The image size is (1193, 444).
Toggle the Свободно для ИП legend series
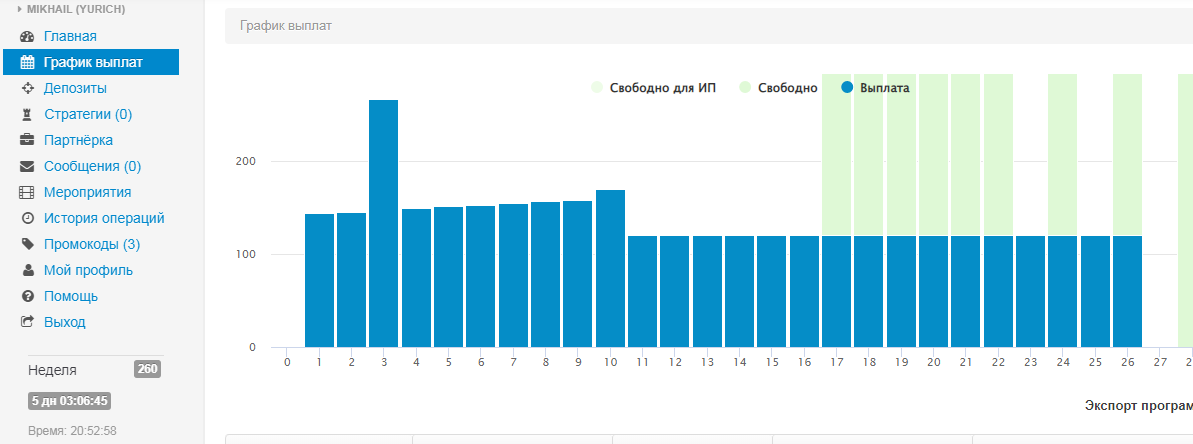(x=660, y=88)
